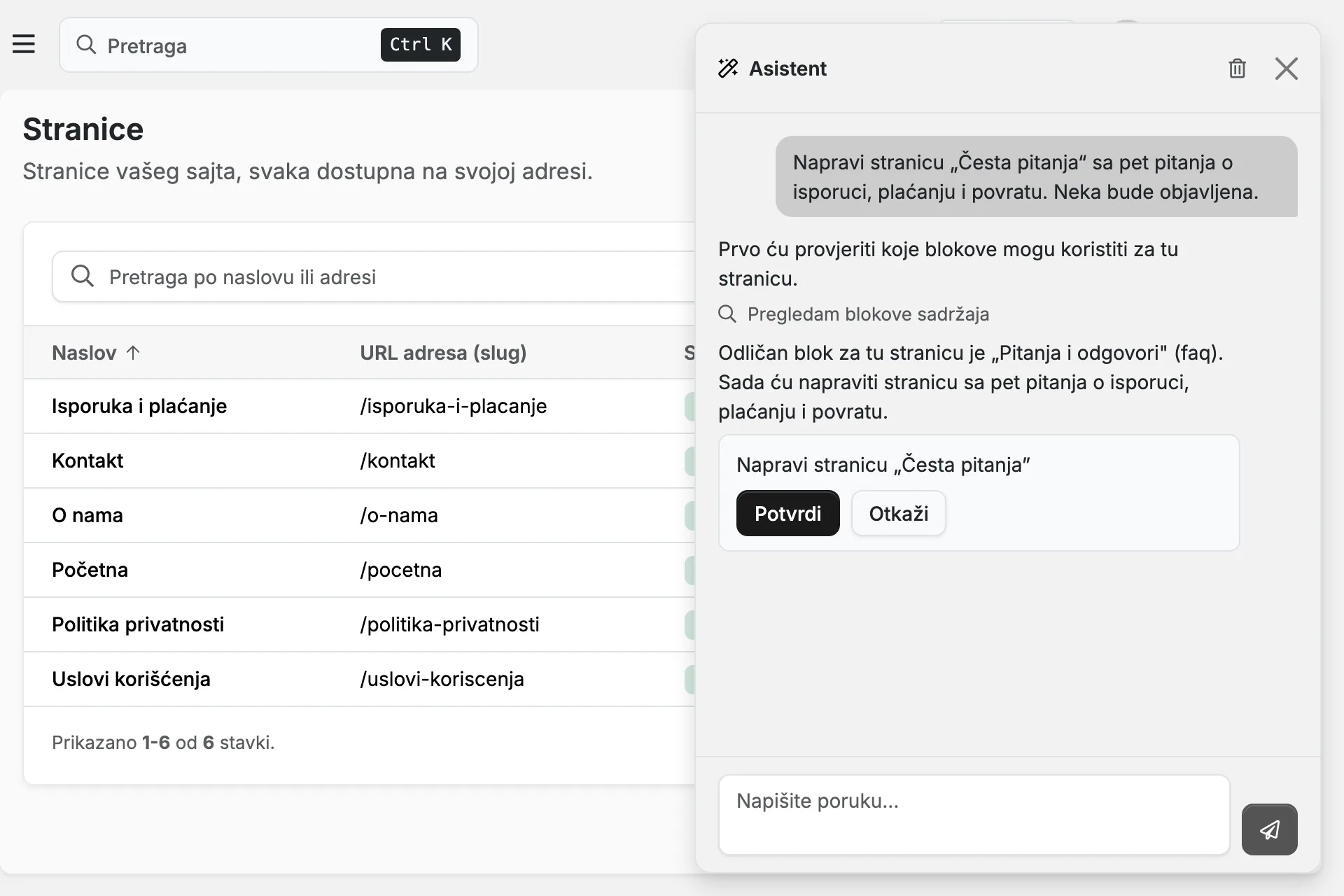Open the hamburger navigation menu

coord(24,44)
